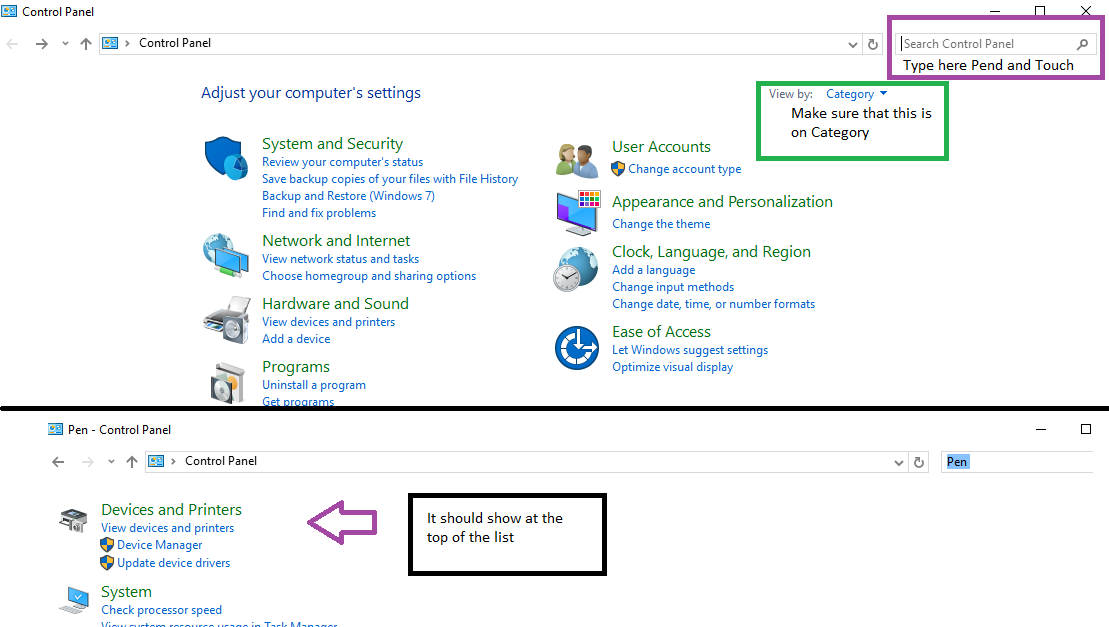
Task: Click View network status and tasks
Action: point(340,259)
